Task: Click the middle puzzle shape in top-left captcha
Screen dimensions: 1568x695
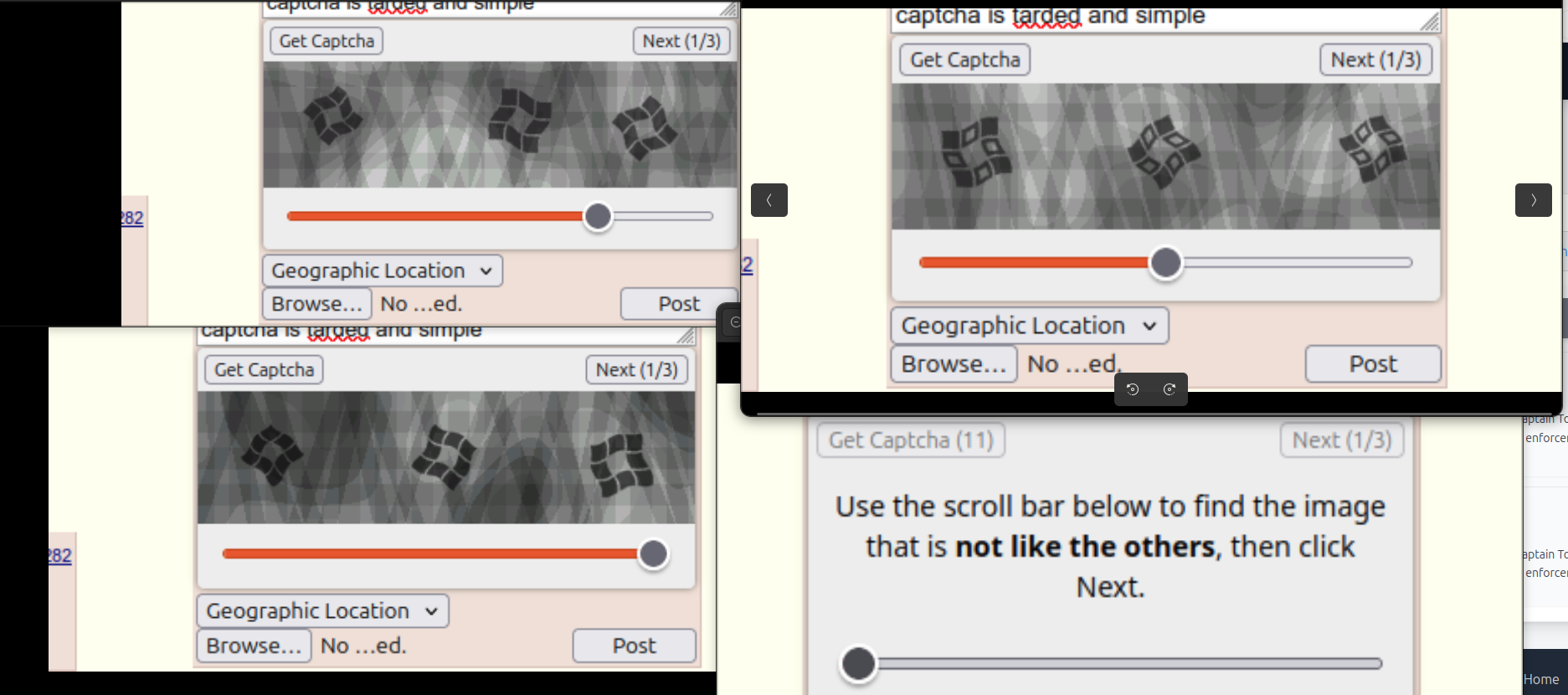Action: pos(520,120)
